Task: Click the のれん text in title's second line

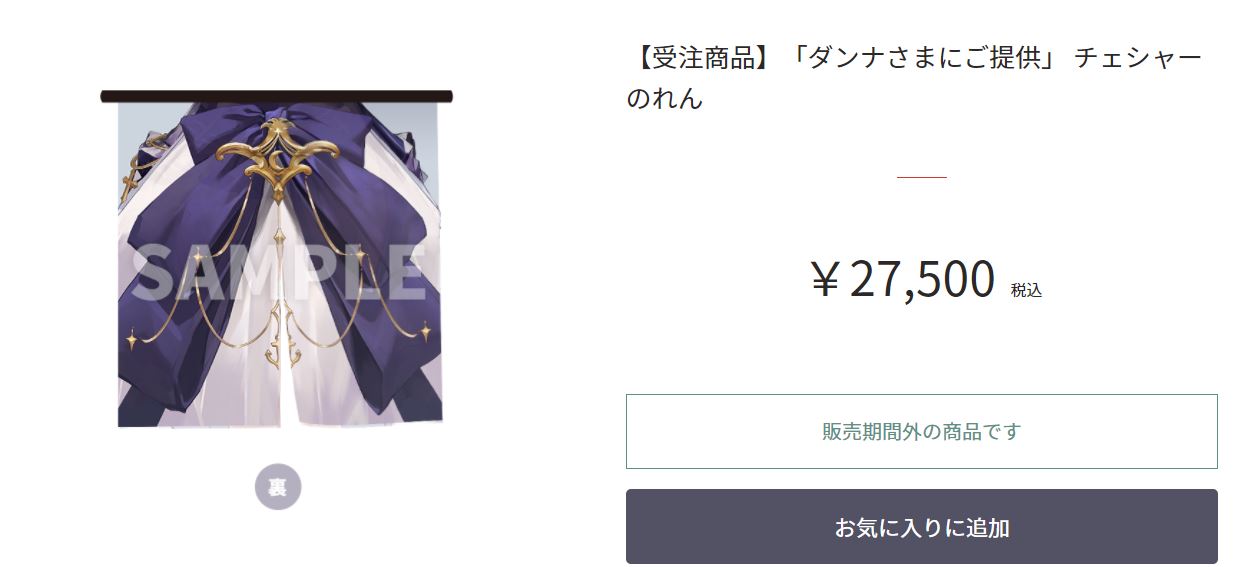Action: [x=665, y=98]
